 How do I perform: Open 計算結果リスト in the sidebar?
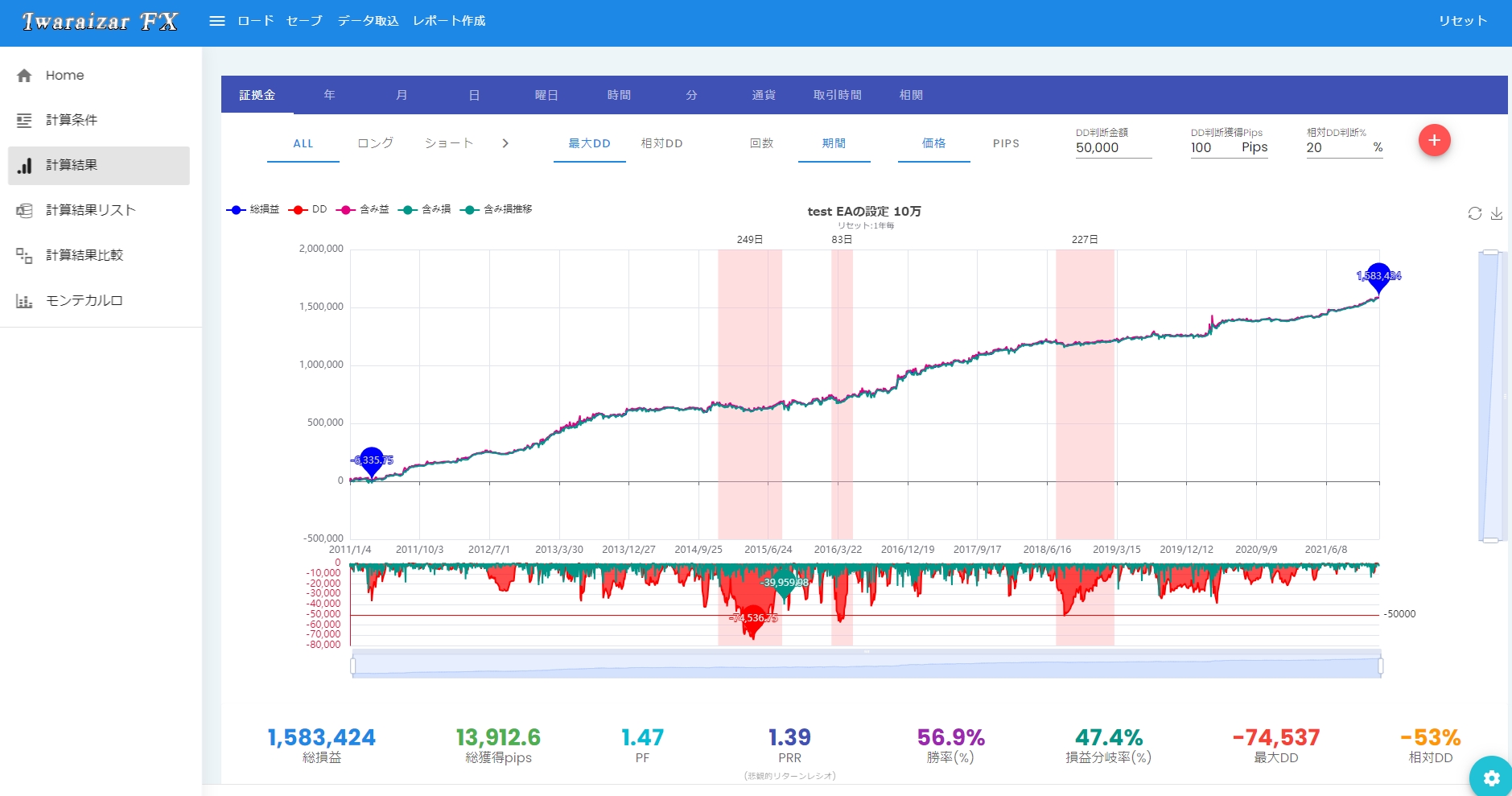[x=90, y=210]
